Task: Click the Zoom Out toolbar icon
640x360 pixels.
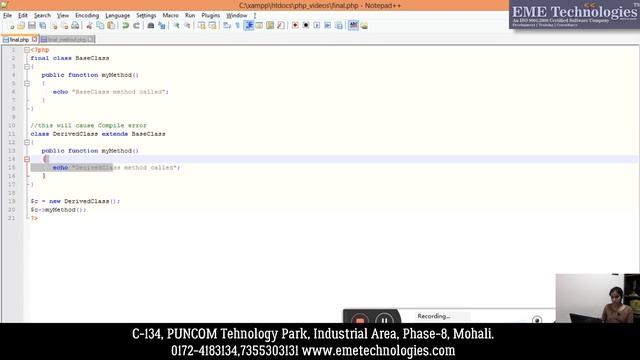Action: pyautogui.click(x=187, y=26)
